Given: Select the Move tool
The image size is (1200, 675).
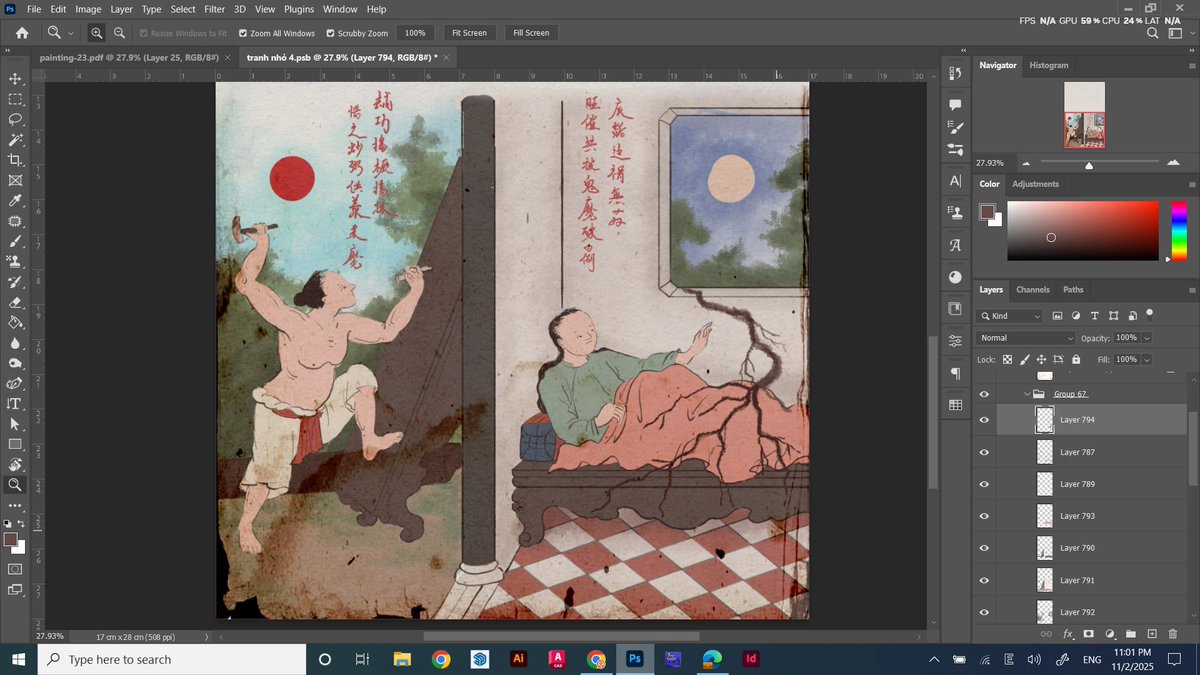Looking at the screenshot, I should 15,78.
